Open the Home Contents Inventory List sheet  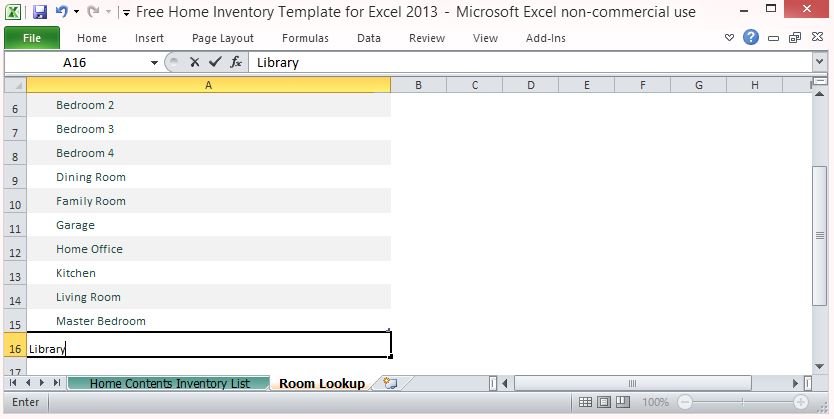169,383
